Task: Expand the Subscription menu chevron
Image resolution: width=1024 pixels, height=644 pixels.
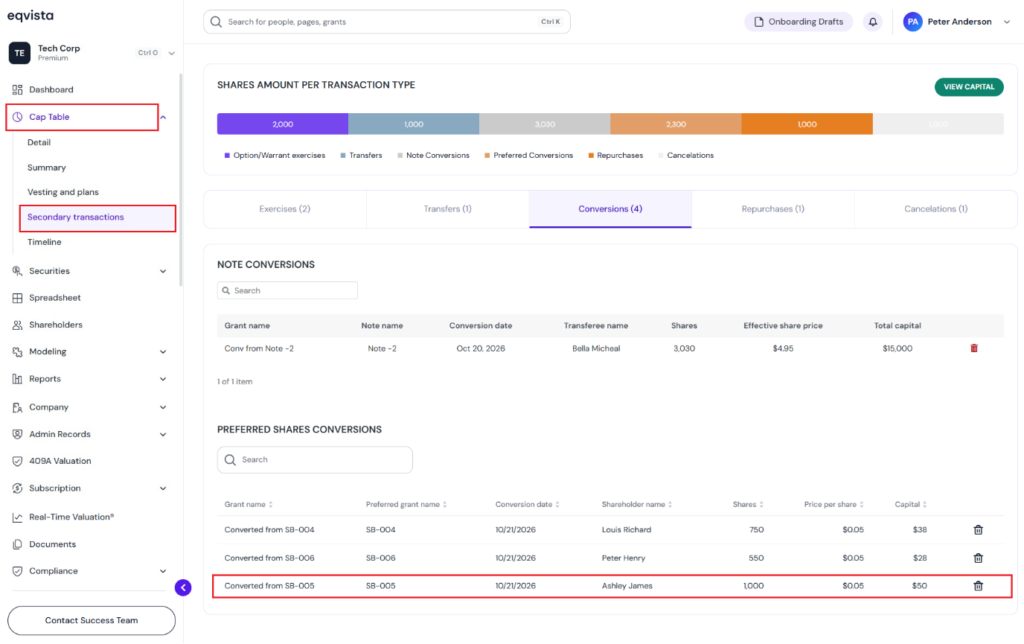Action: coord(163,489)
